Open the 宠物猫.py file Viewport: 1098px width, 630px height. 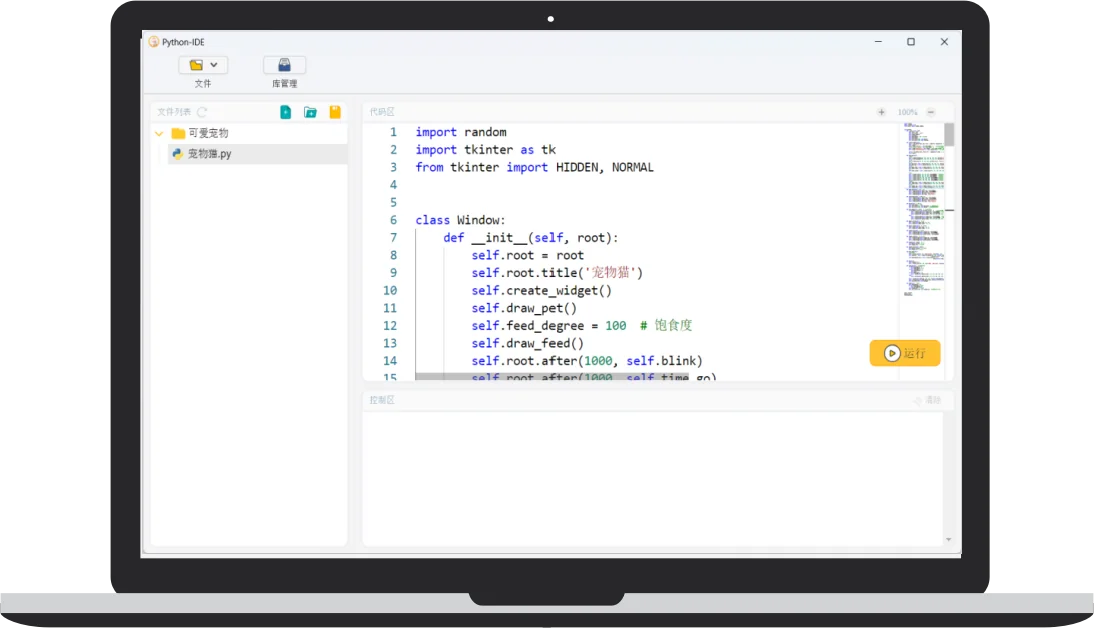(x=256, y=154)
